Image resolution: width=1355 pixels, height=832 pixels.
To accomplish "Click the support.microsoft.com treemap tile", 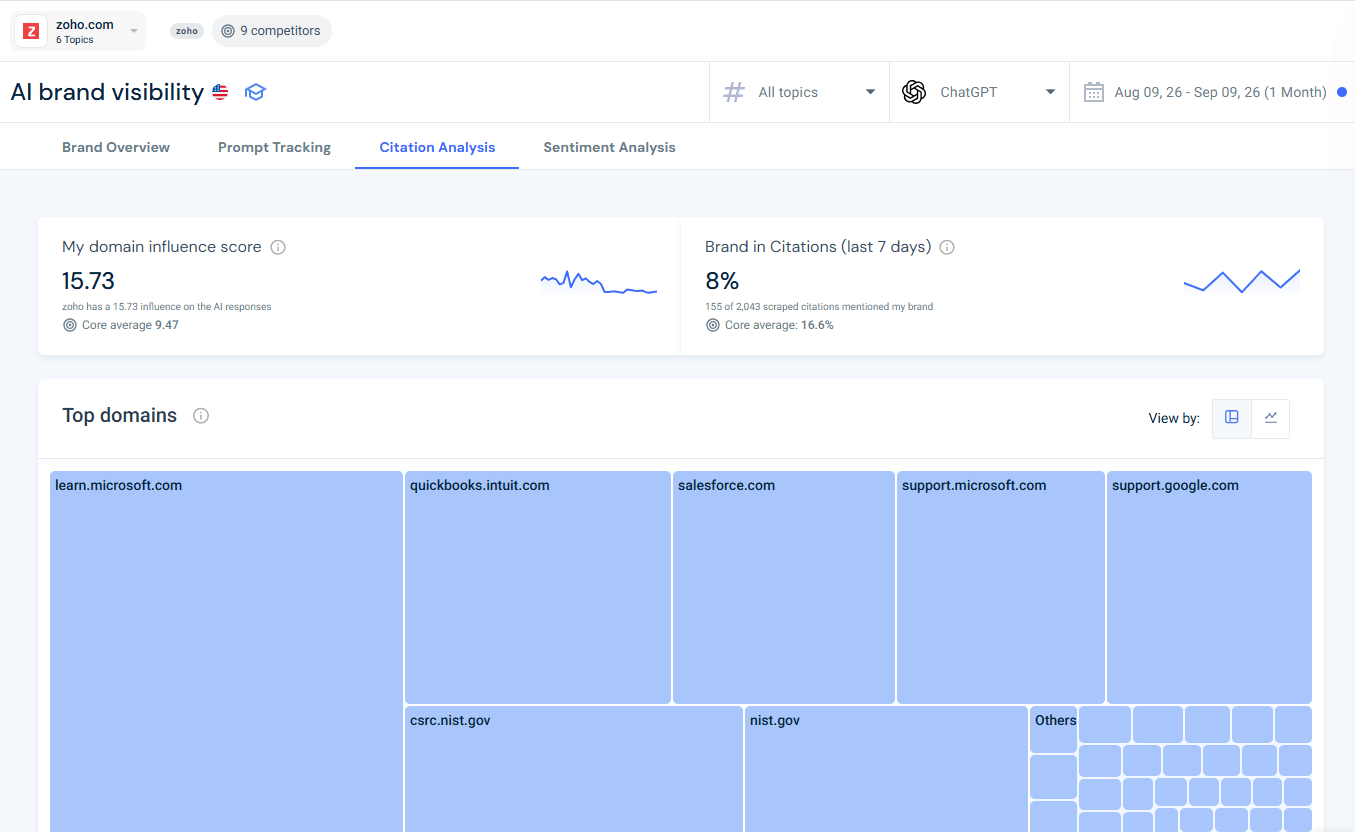I will [x=1001, y=587].
